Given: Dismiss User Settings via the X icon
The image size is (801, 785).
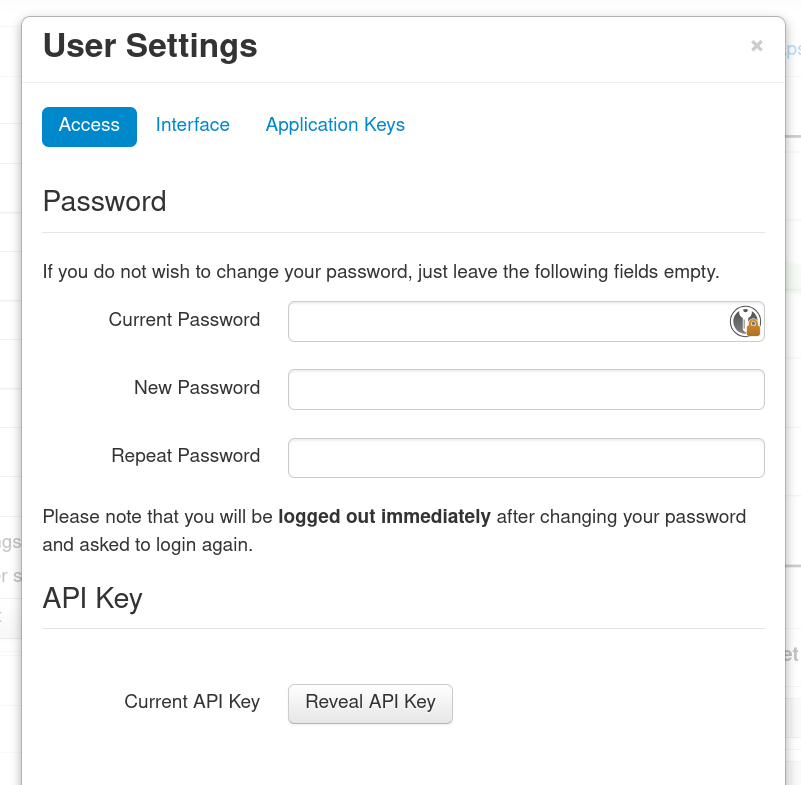Looking at the screenshot, I should [x=757, y=45].
